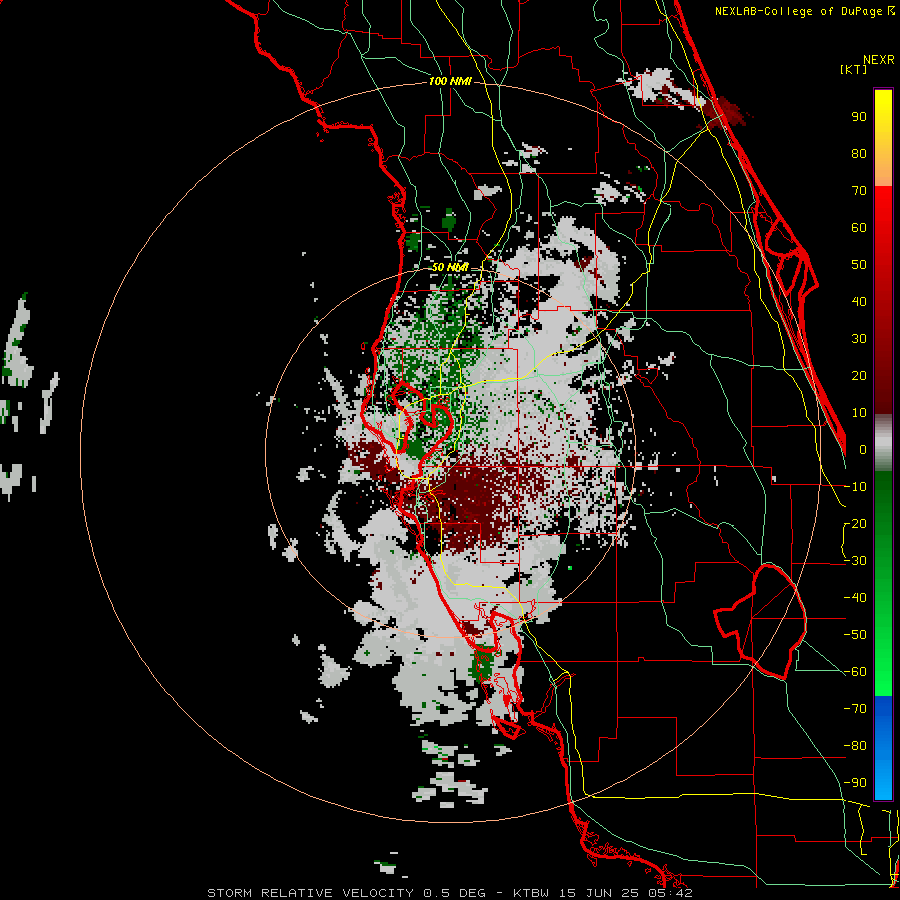900x900 pixels.
Task: Select the -80 value on velocity scale
Action: coord(855,746)
